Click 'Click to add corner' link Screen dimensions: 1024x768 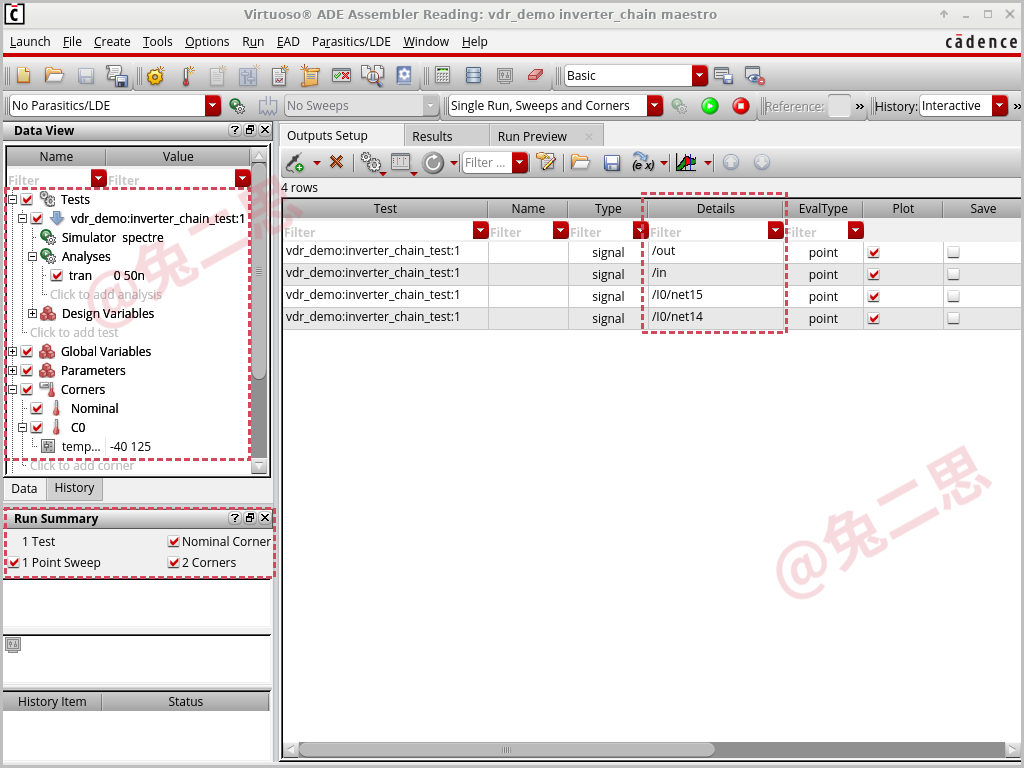tap(82, 466)
